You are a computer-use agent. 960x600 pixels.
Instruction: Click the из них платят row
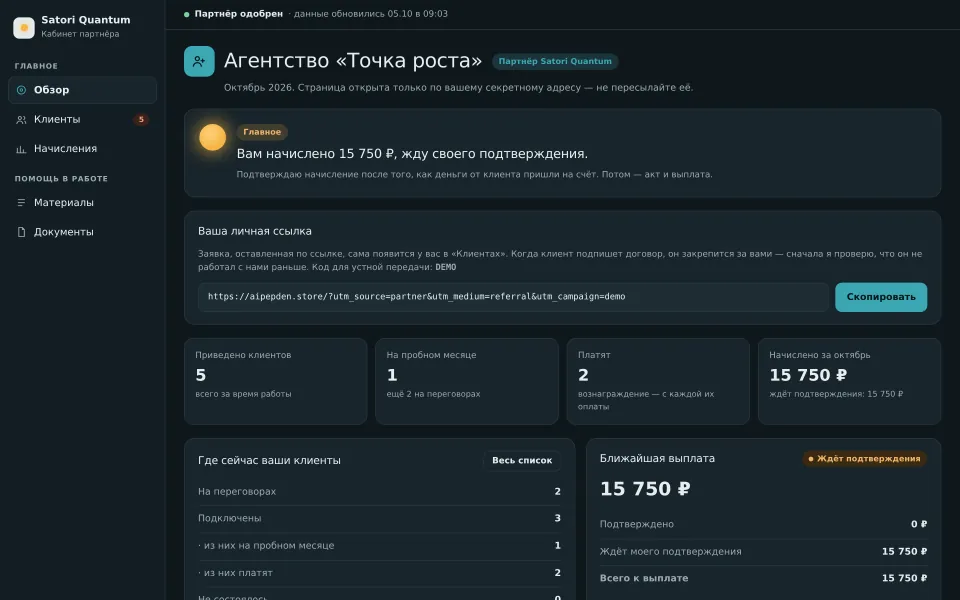(379, 573)
